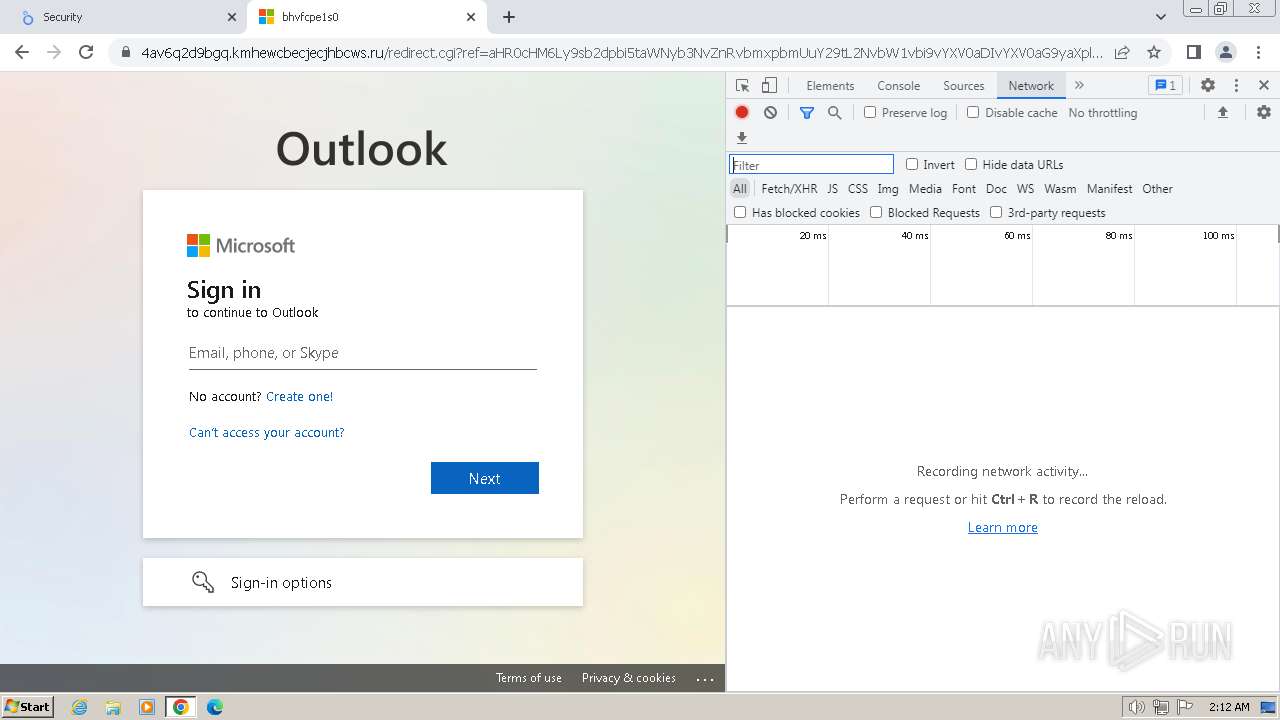The height and width of the screenshot is (720, 1280).
Task: Filter requests by Font
Action: pyautogui.click(x=964, y=189)
